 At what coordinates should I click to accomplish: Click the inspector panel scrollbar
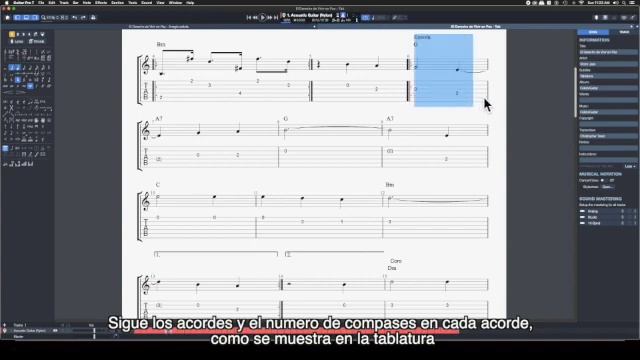tap(576, 92)
